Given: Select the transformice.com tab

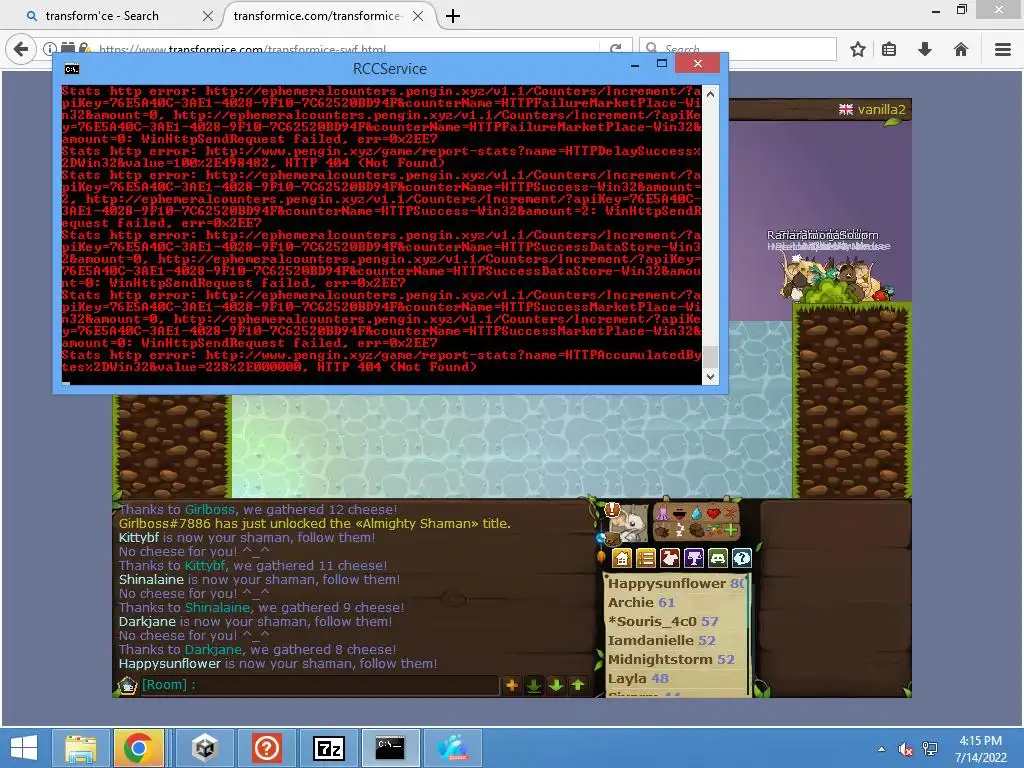Looking at the screenshot, I should (x=318, y=16).
